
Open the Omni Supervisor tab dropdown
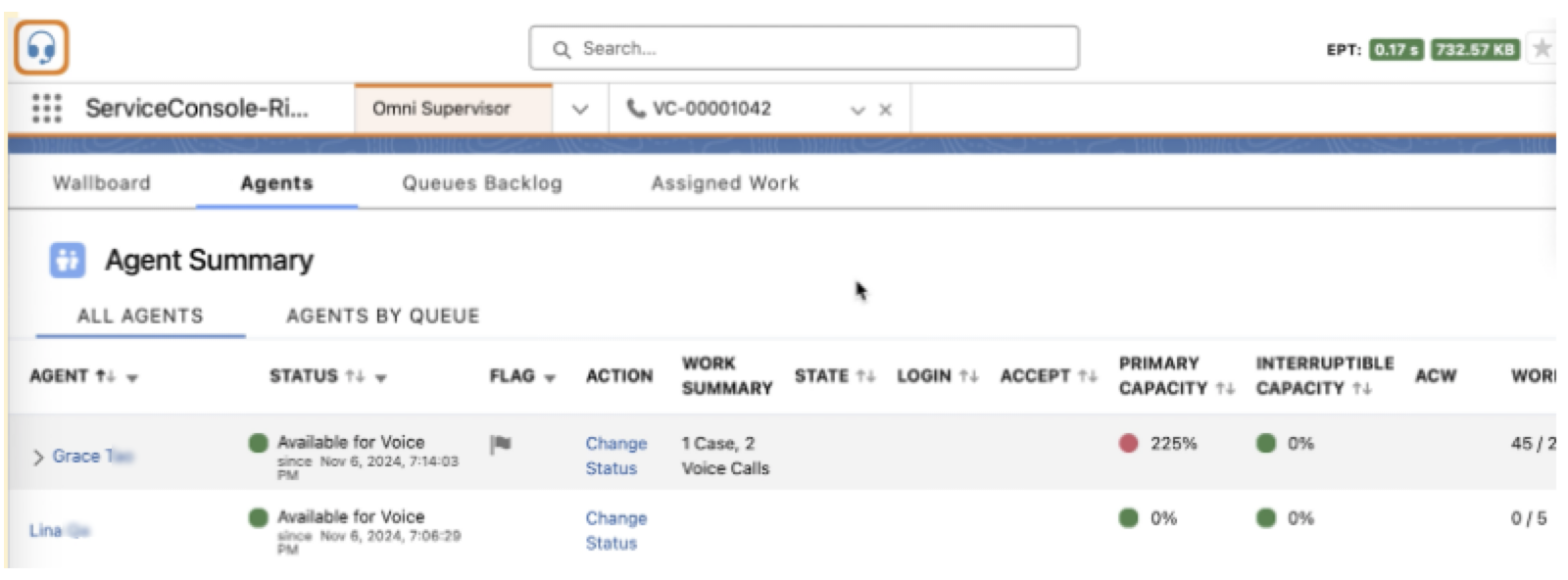point(580,109)
